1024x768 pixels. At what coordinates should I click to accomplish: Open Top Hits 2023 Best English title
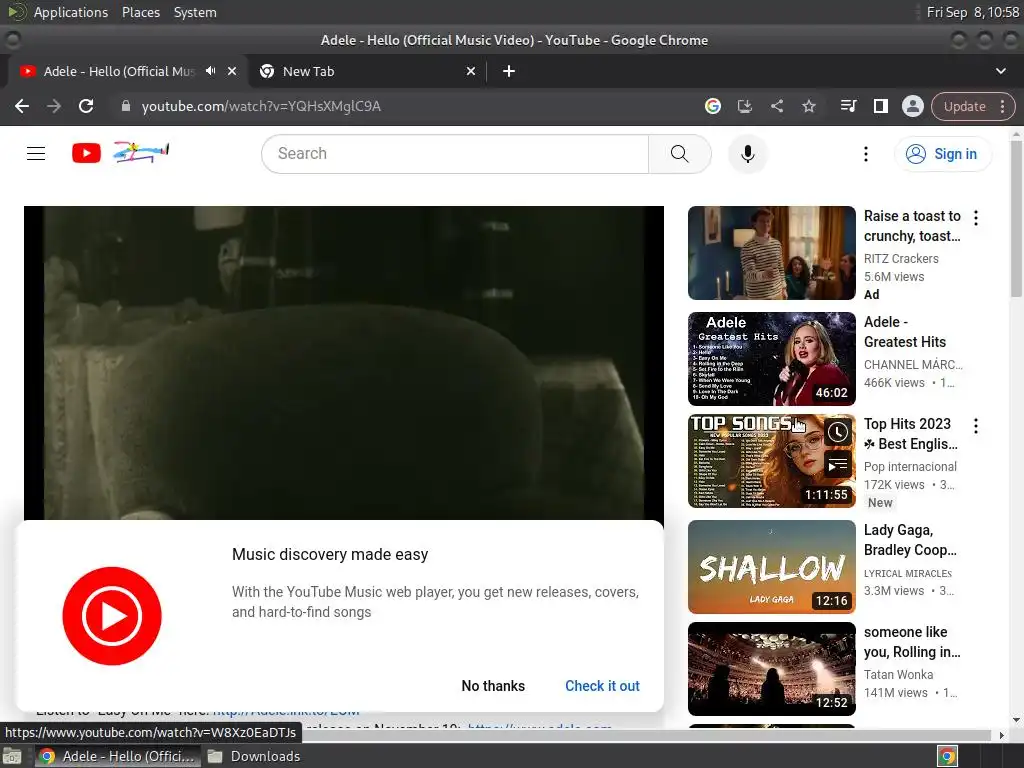pyautogui.click(x=910, y=434)
